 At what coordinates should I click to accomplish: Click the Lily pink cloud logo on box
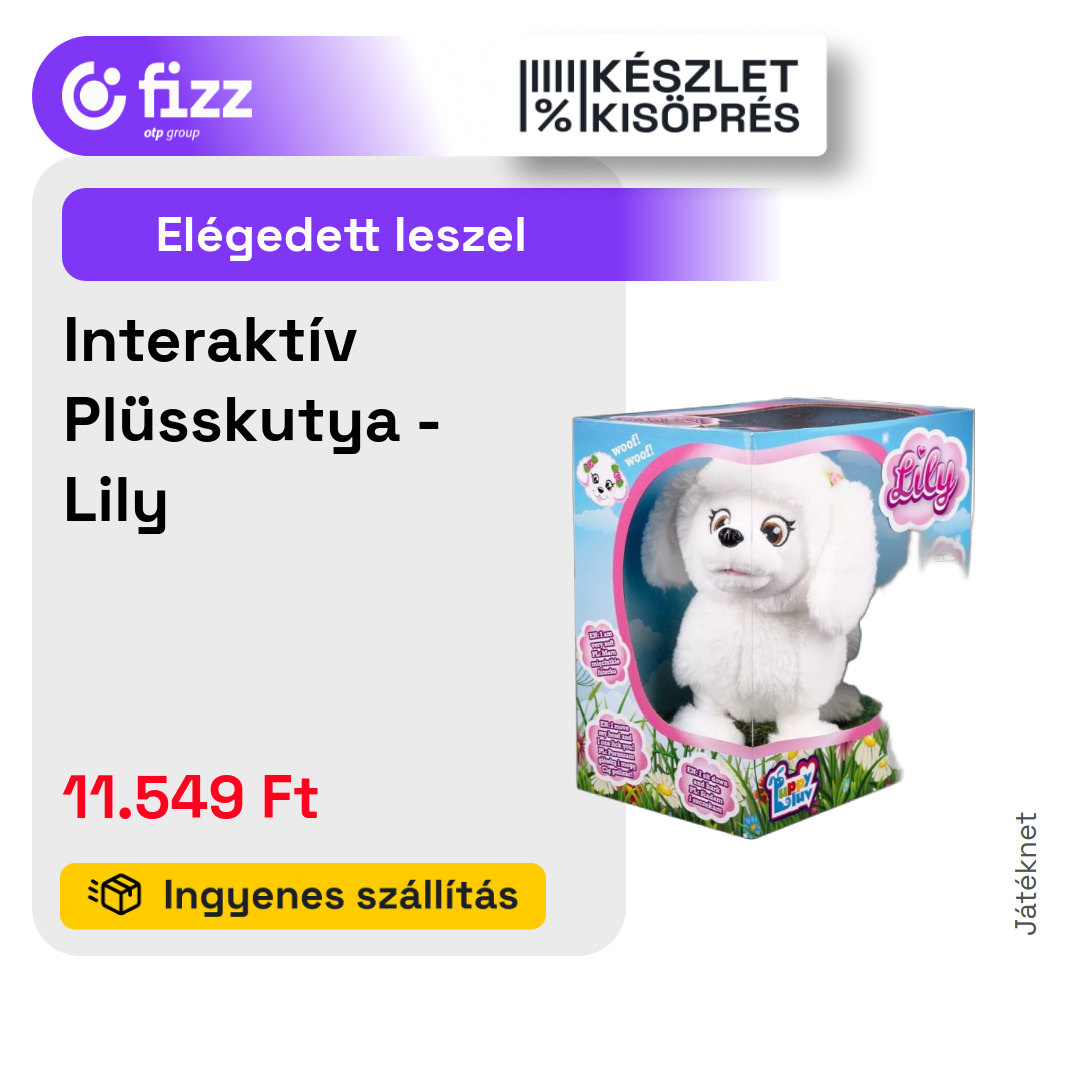(925, 478)
